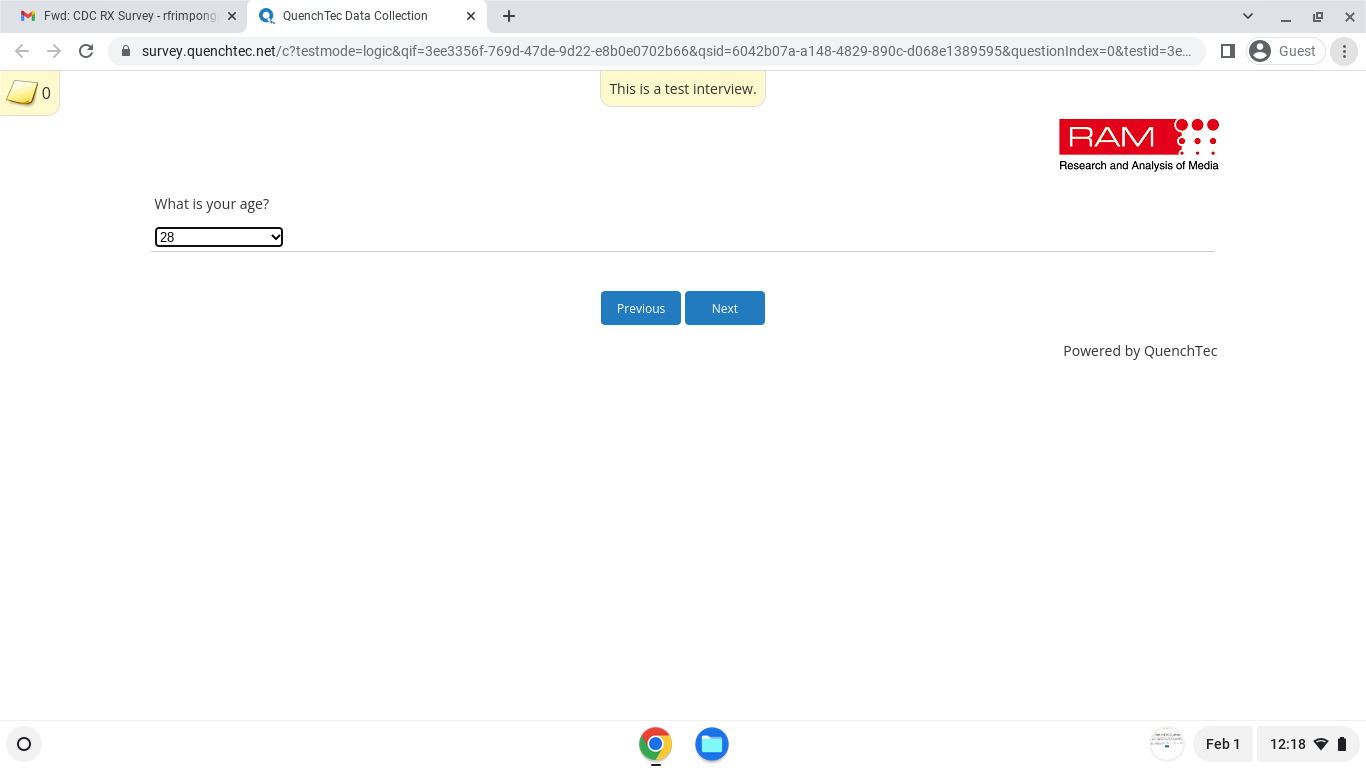Click the Powered by QuenchTec text
Screen dimensions: 1366x768
[x=1140, y=351]
